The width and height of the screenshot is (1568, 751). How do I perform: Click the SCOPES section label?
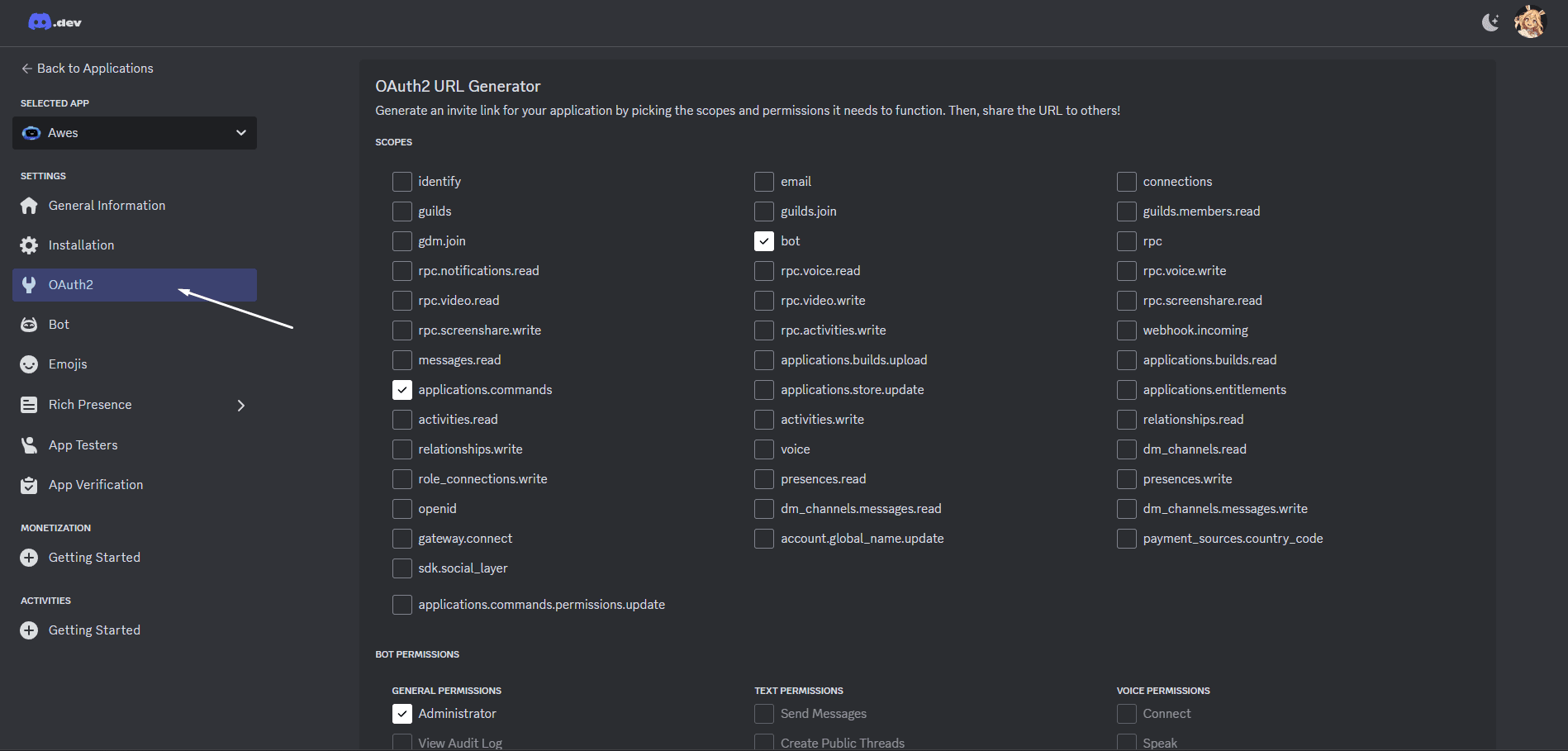pos(393,142)
